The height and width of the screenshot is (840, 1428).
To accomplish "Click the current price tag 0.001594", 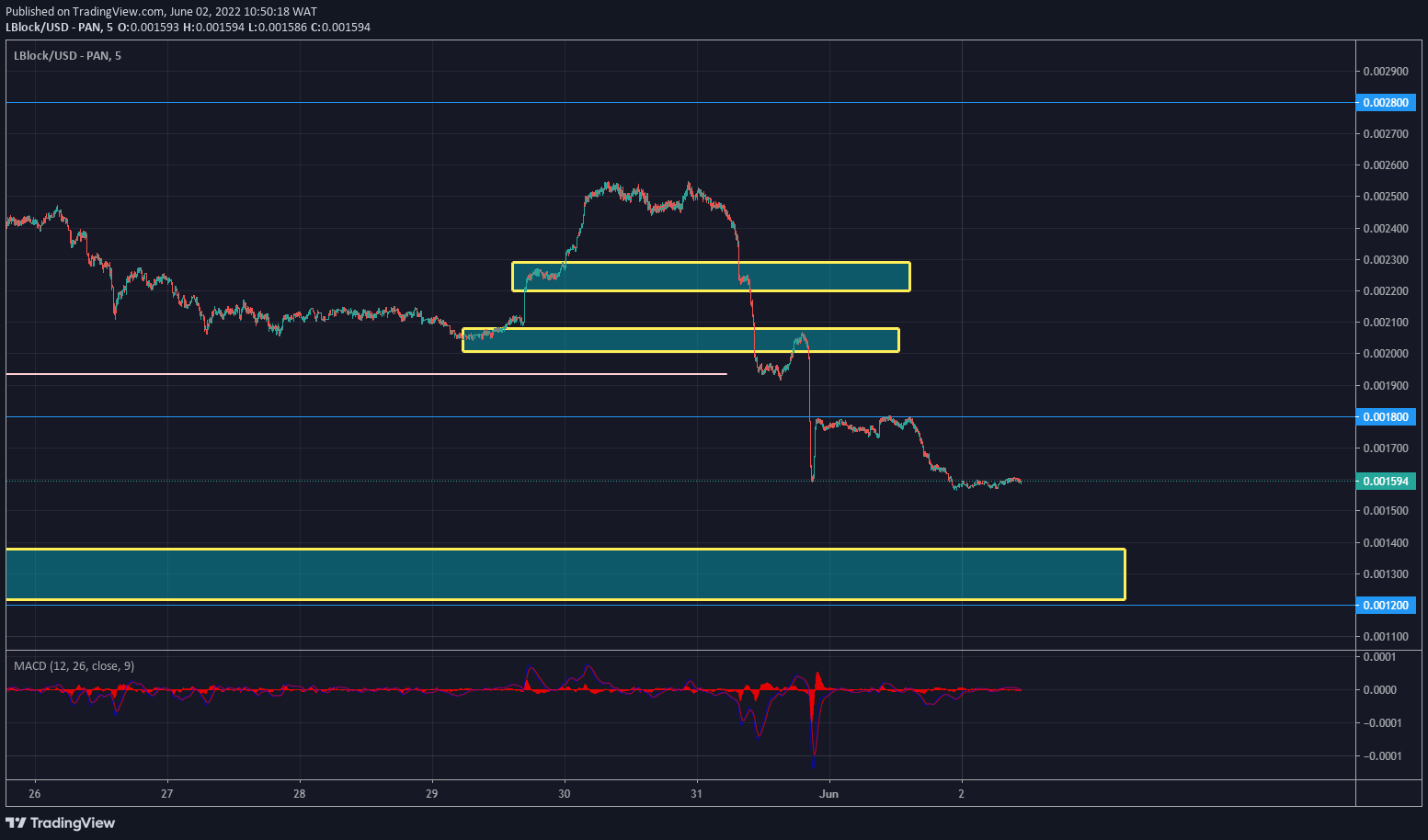I will (1385, 482).
